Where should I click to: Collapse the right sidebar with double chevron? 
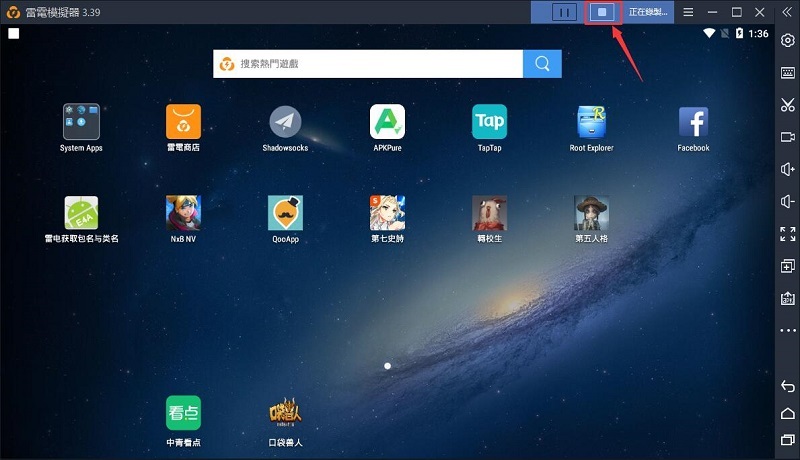point(787,12)
